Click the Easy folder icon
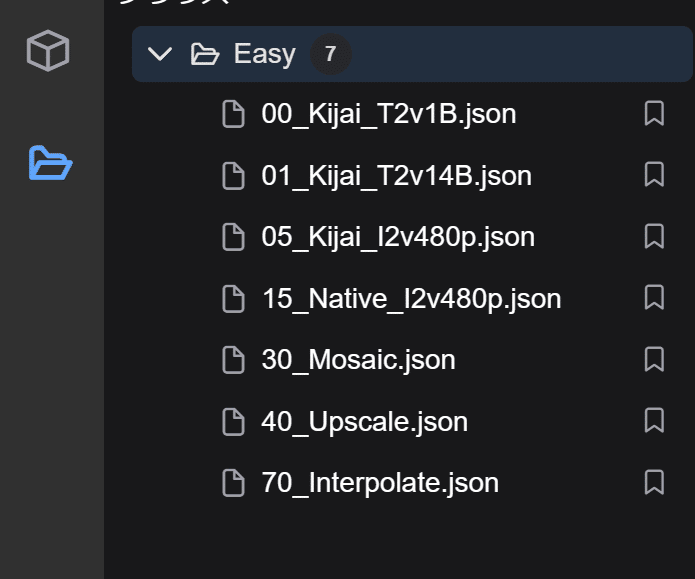This screenshot has height=579, width=695. pyautogui.click(x=205, y=54)
